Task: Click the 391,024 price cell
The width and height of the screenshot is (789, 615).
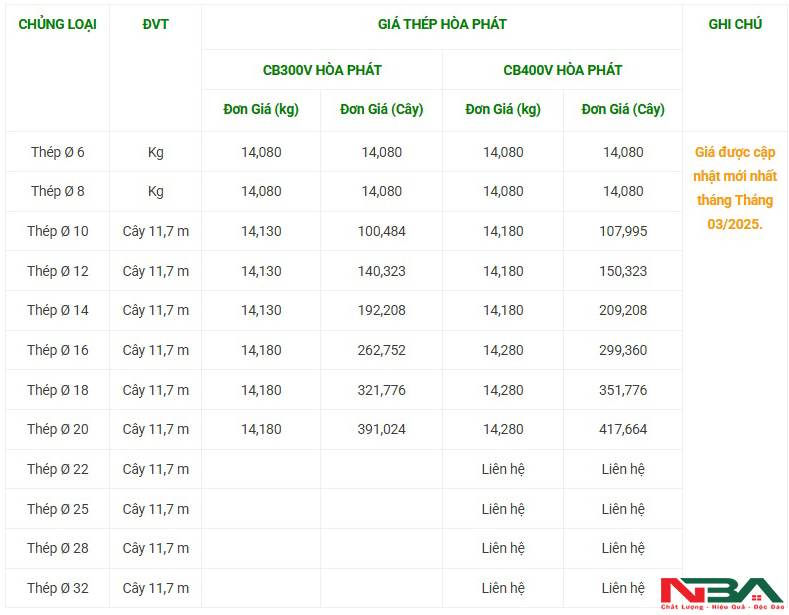Action: coord(381,429)
